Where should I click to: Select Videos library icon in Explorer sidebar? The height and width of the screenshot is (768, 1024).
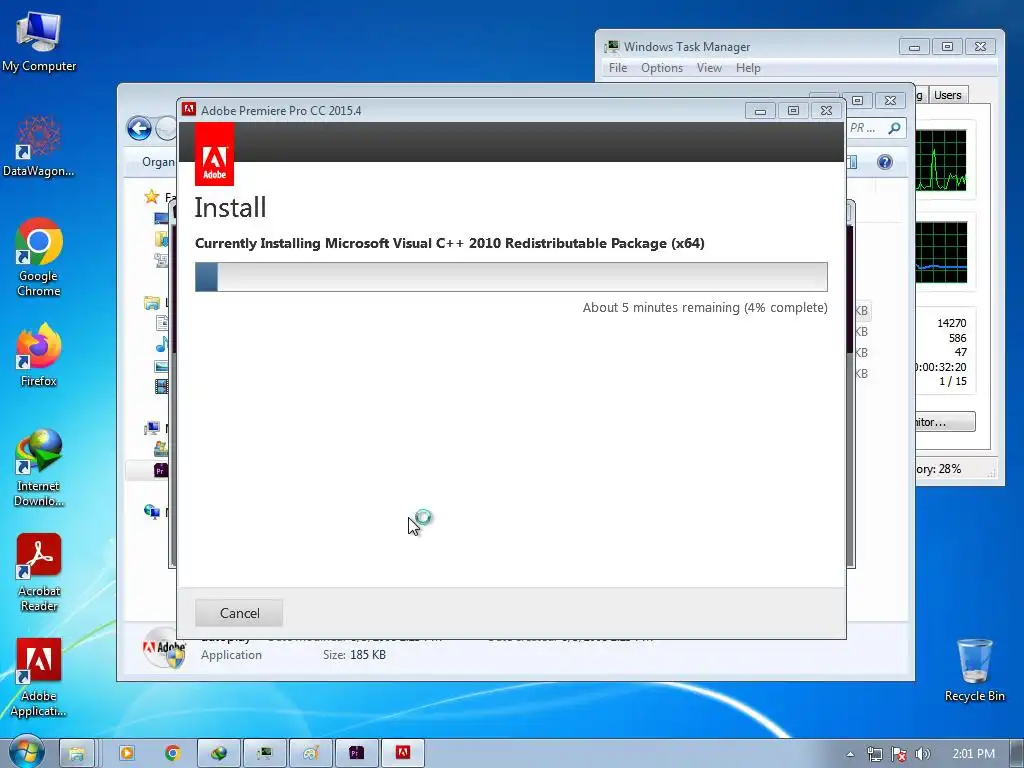point(161,387)
